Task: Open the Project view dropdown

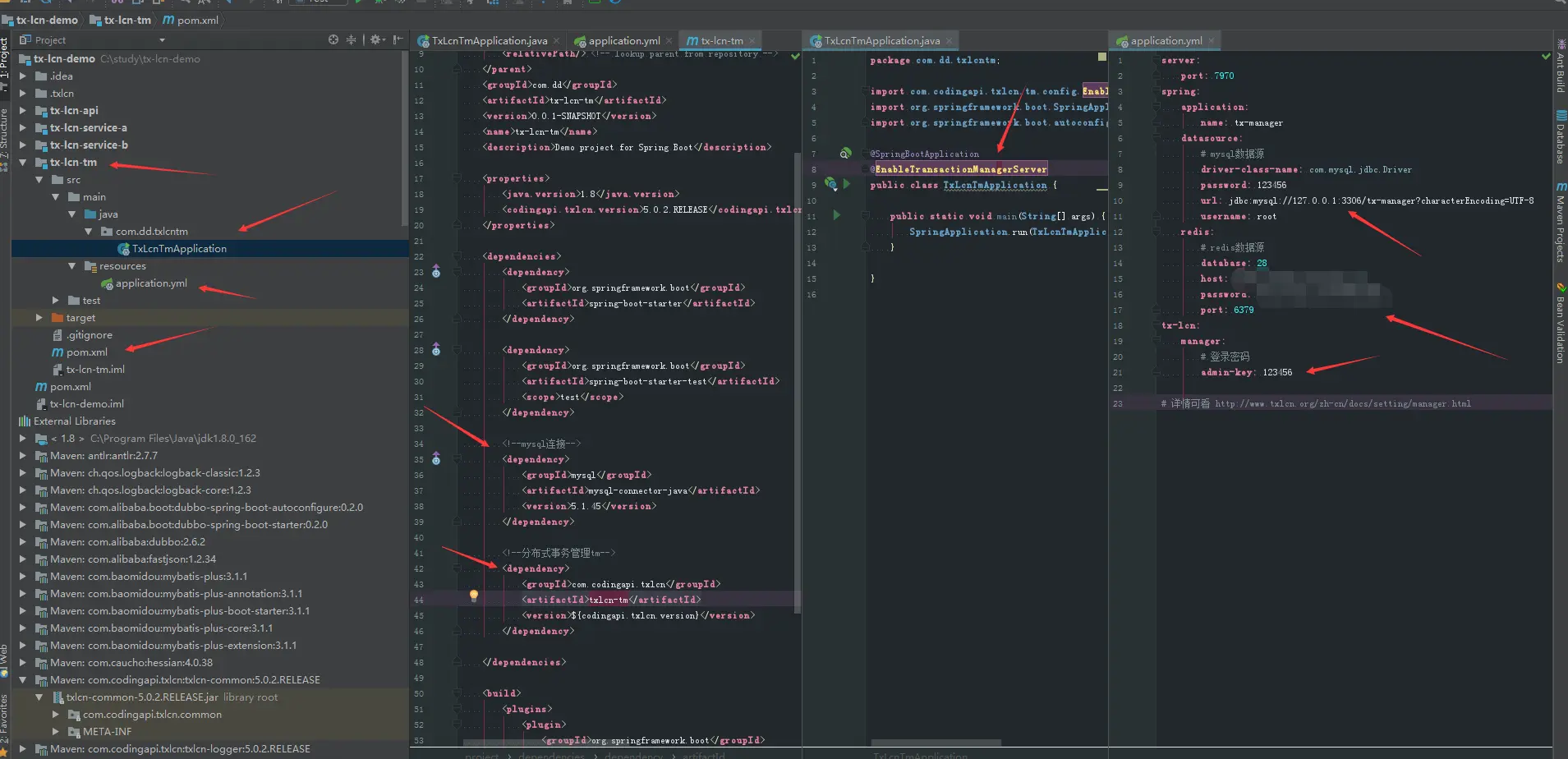Action: (162, 40)
